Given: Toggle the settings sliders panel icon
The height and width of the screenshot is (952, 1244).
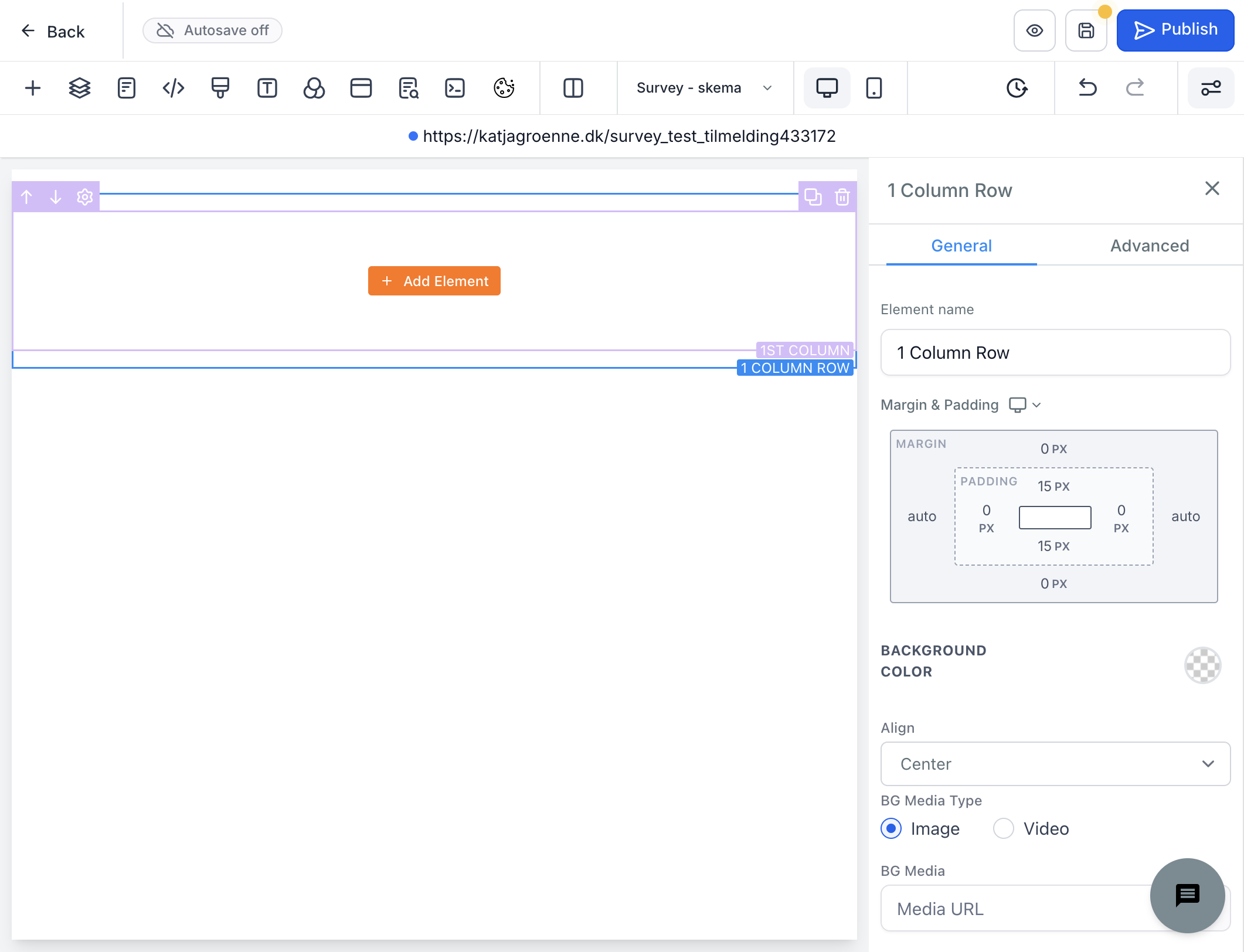Looking at the screenshot, I should (x=1211, y=88).
